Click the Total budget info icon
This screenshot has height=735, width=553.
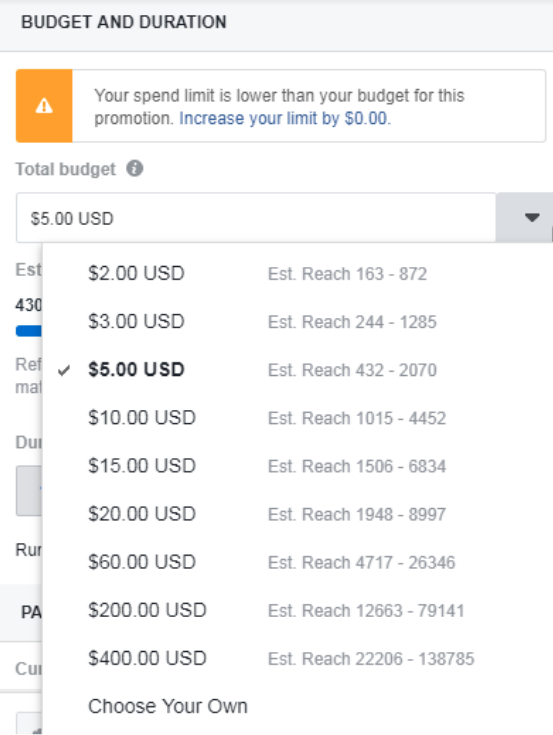point(135,168)
